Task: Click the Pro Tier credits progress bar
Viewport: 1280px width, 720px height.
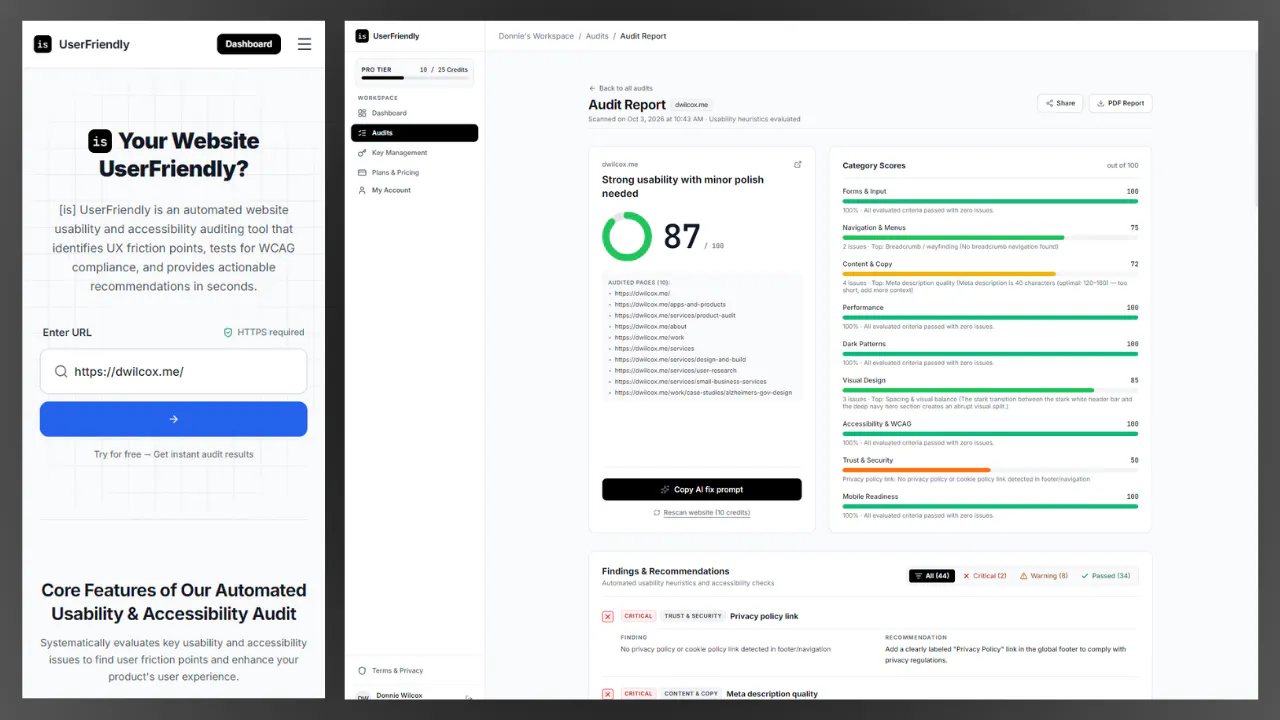Action: 414,78
